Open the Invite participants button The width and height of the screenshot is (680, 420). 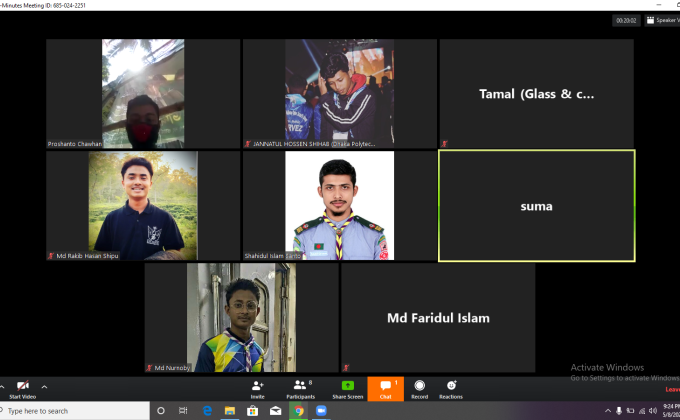[258, 389]
